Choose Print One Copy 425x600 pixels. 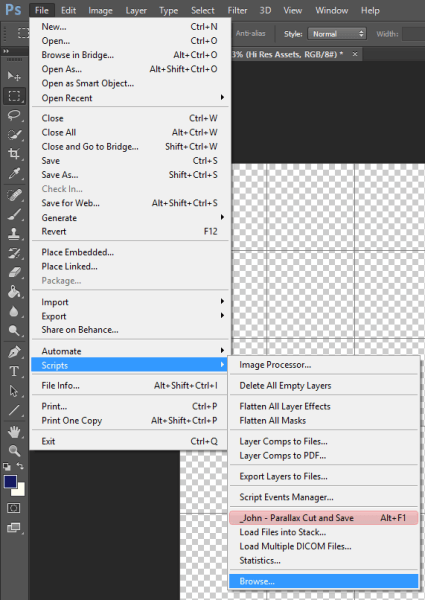click(130, 421)
